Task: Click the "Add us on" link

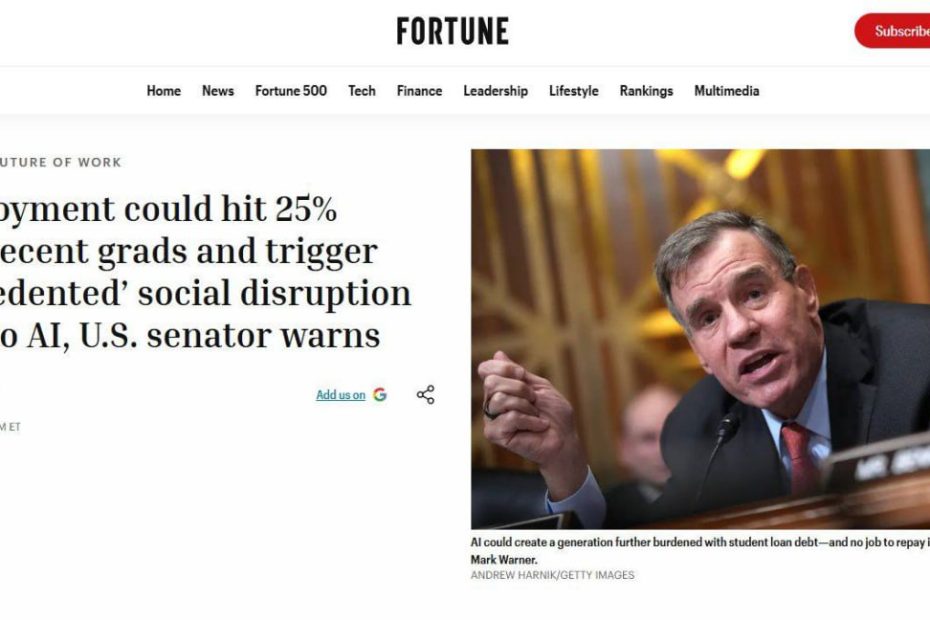Action: point(341,395)
